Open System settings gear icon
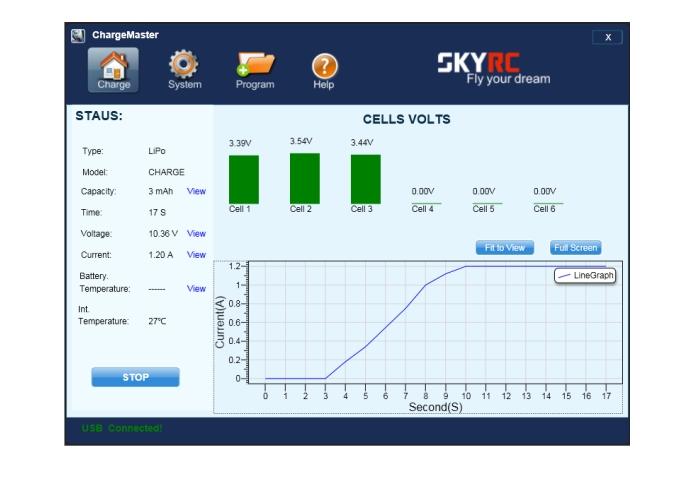 tap(184, 70)
